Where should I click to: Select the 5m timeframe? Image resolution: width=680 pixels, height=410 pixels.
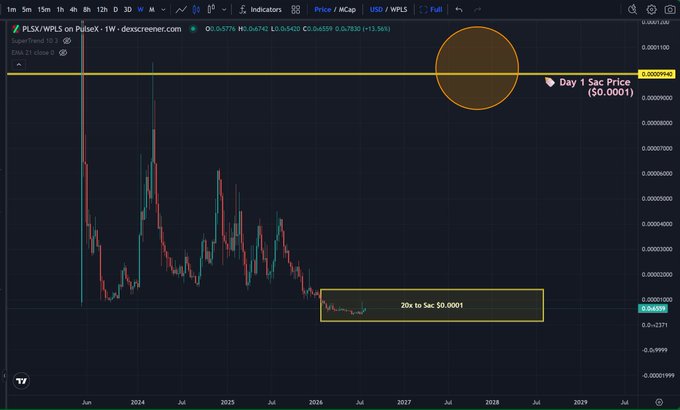pyautogui.click(x=26, y=9)
